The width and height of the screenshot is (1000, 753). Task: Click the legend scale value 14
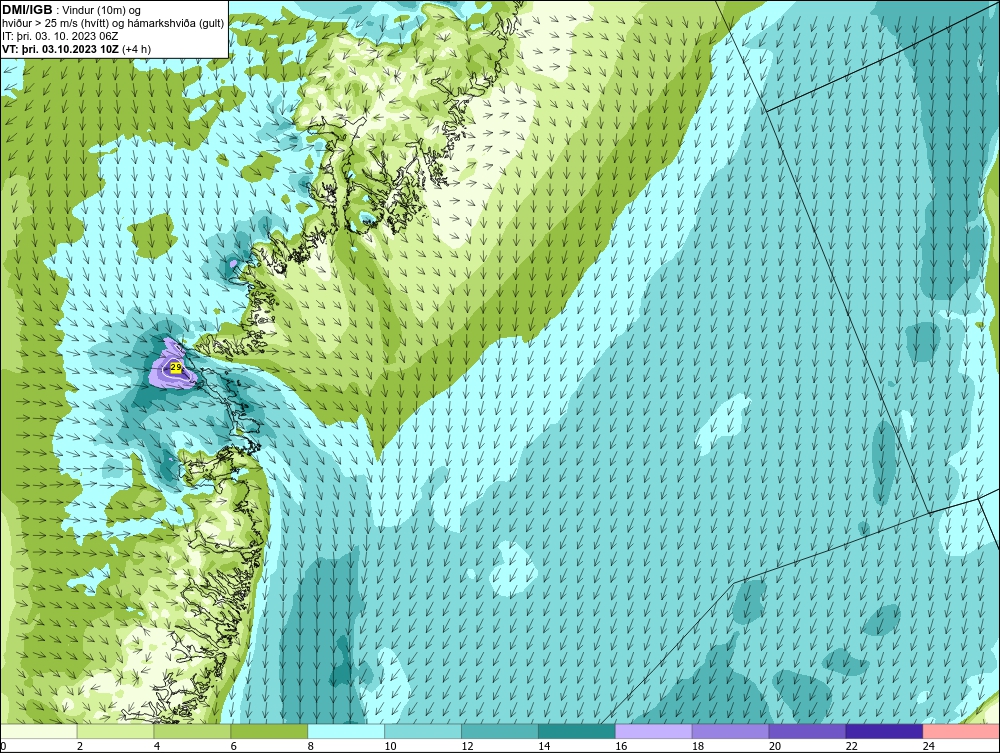click(544, 746)
